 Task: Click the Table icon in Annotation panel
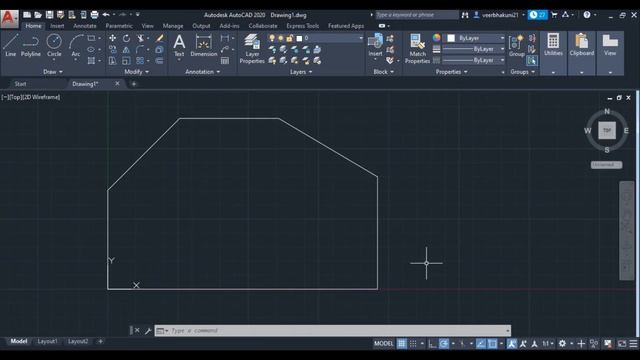225,61
